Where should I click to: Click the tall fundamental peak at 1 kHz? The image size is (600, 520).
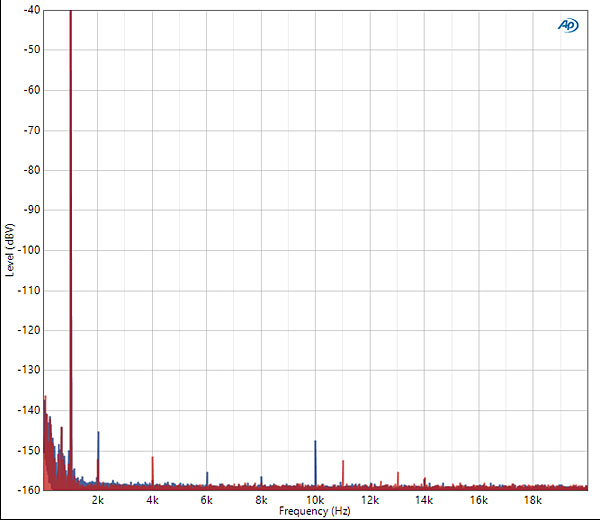[70, 200]
